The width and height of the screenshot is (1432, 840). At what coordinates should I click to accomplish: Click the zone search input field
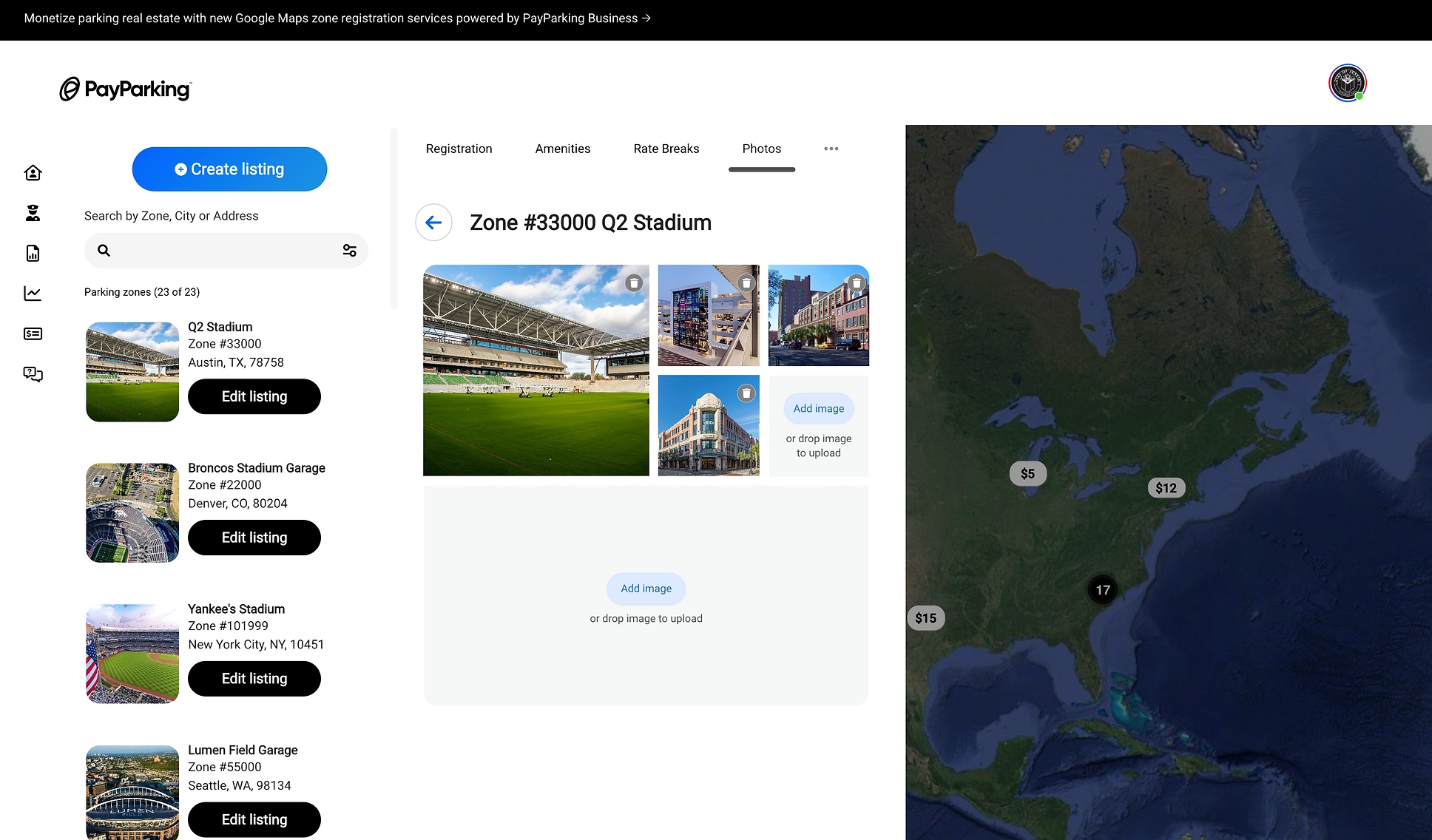pyautogui.click(x=222, y=251)
